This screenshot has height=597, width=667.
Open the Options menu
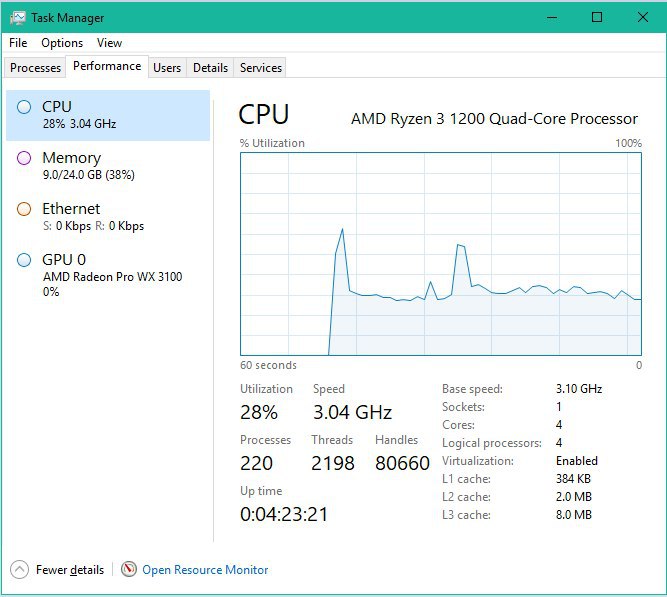point(62,43)
